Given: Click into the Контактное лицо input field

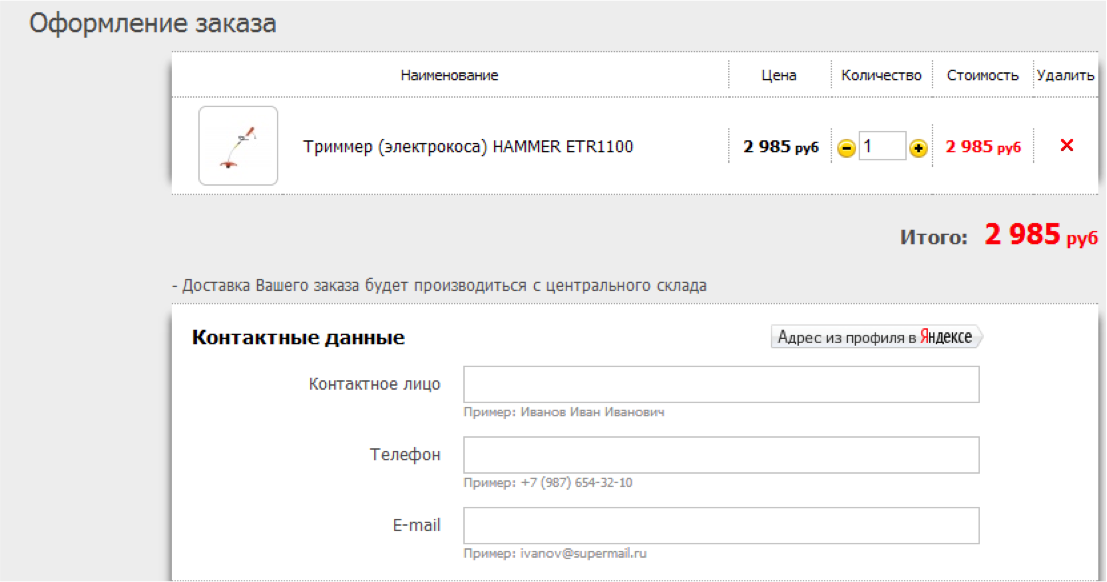Looking at the screenshot, I should click(x=720, y=385).
